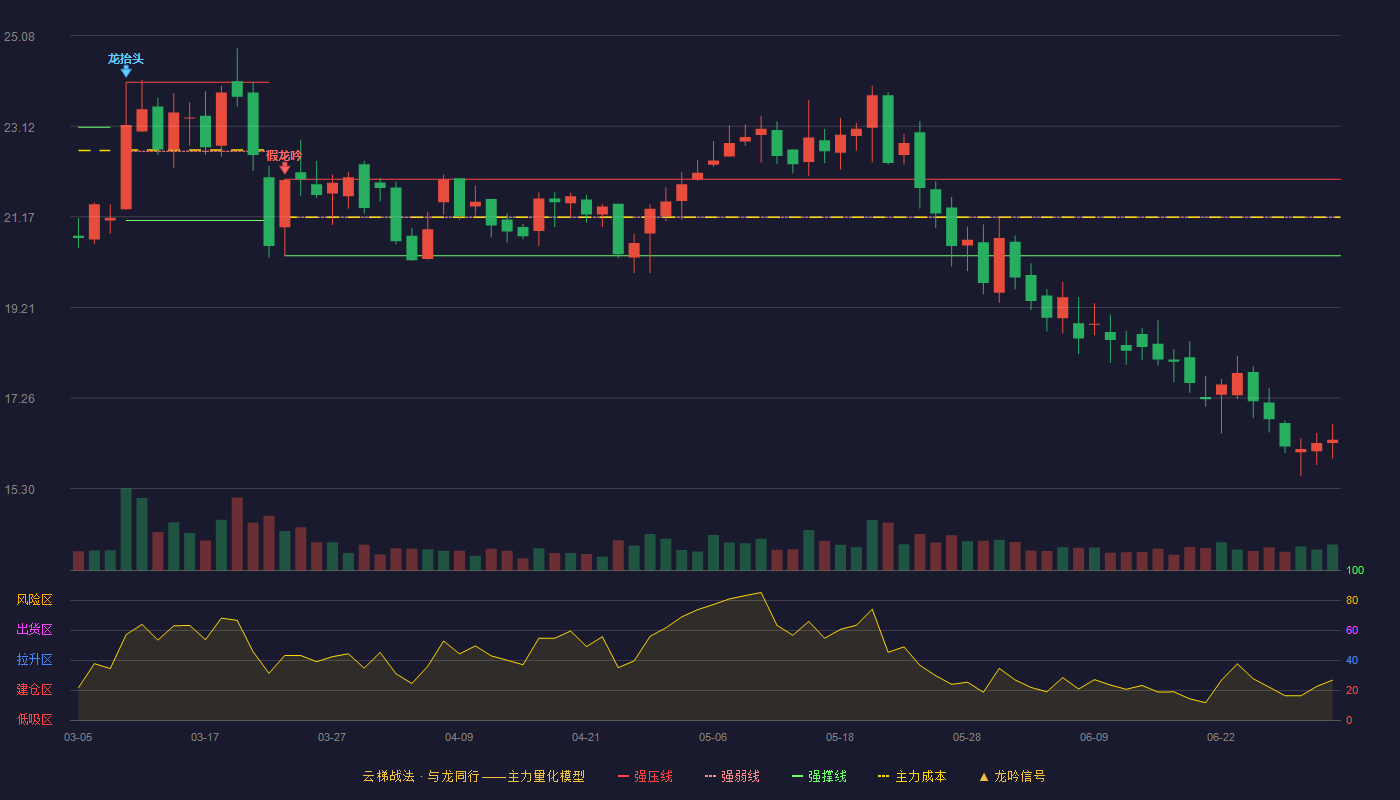The image size is (1400, 800).
Task: Select the 风险区 zone label
Action: coord(34,600)
